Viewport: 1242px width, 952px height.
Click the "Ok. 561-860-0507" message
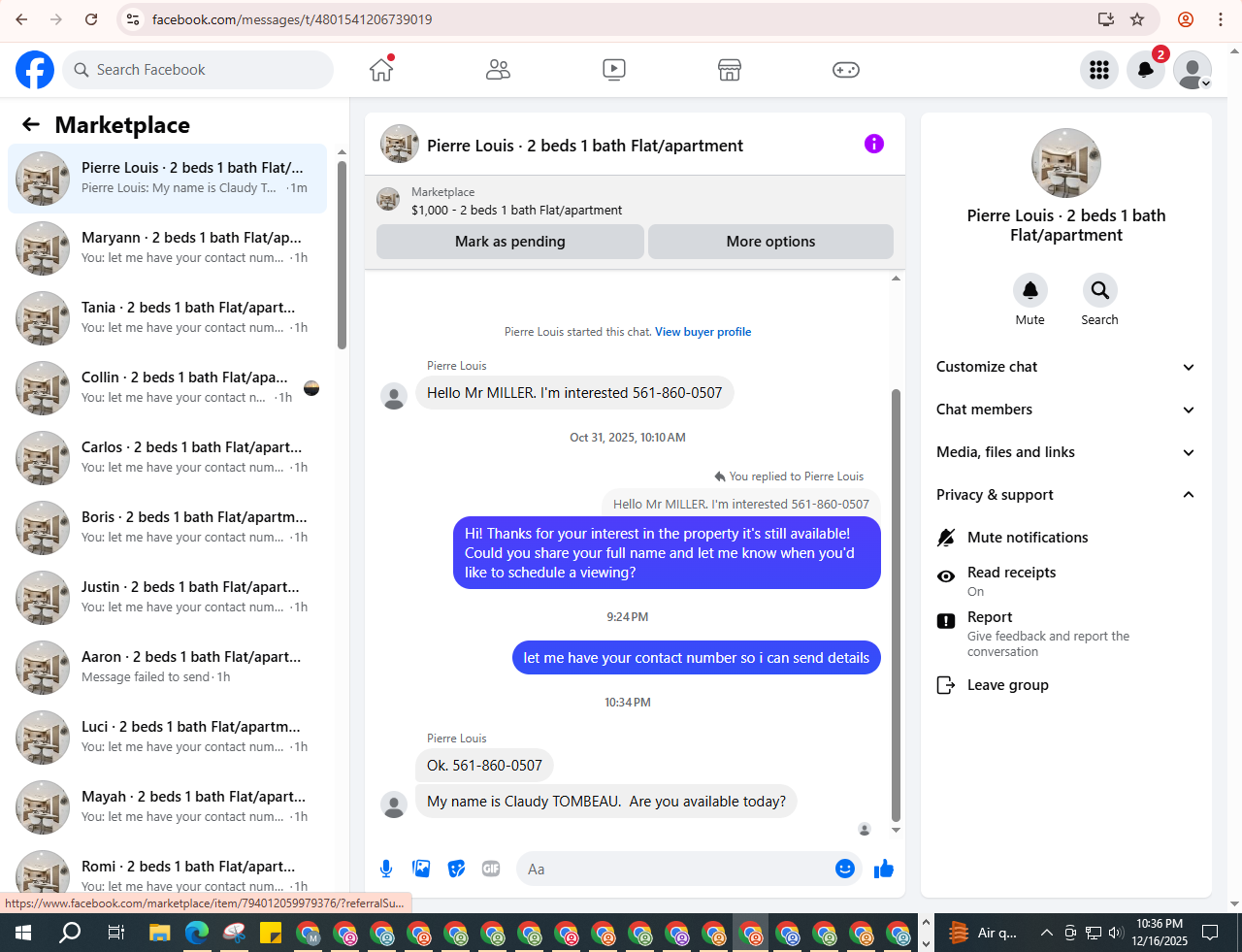[484, 766]
